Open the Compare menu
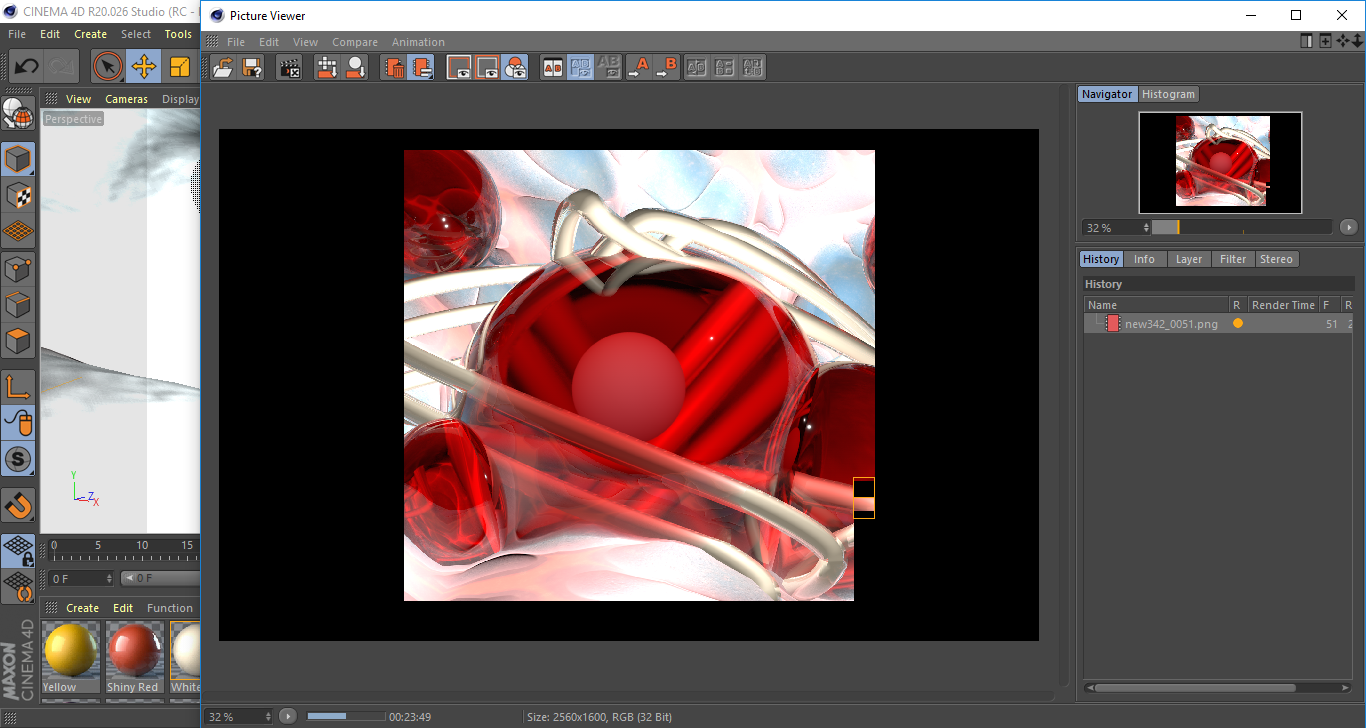Image resolution: width=1366 pixels, height=728 pixels. [355, 42]
